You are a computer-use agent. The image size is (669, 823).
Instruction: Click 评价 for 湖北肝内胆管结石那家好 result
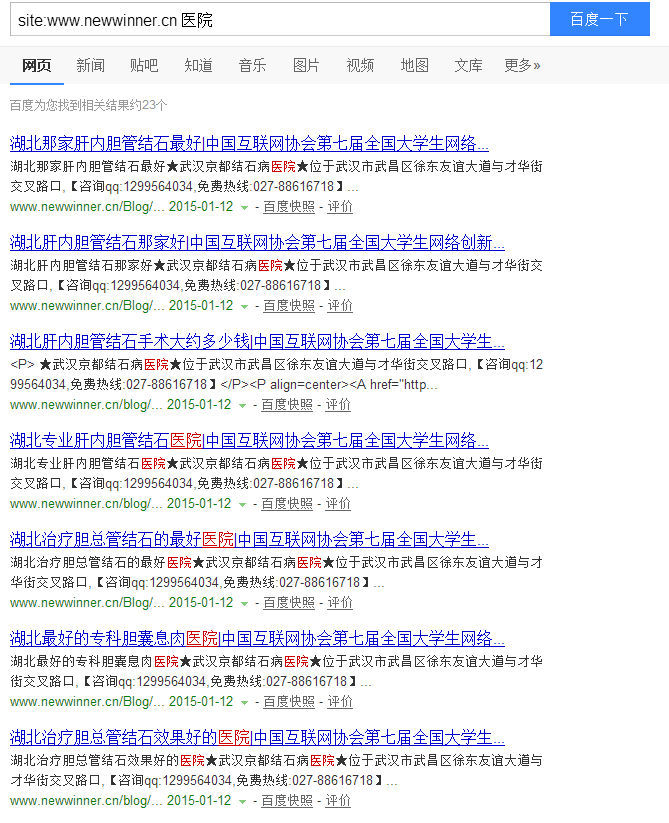[x=340, y=306]
